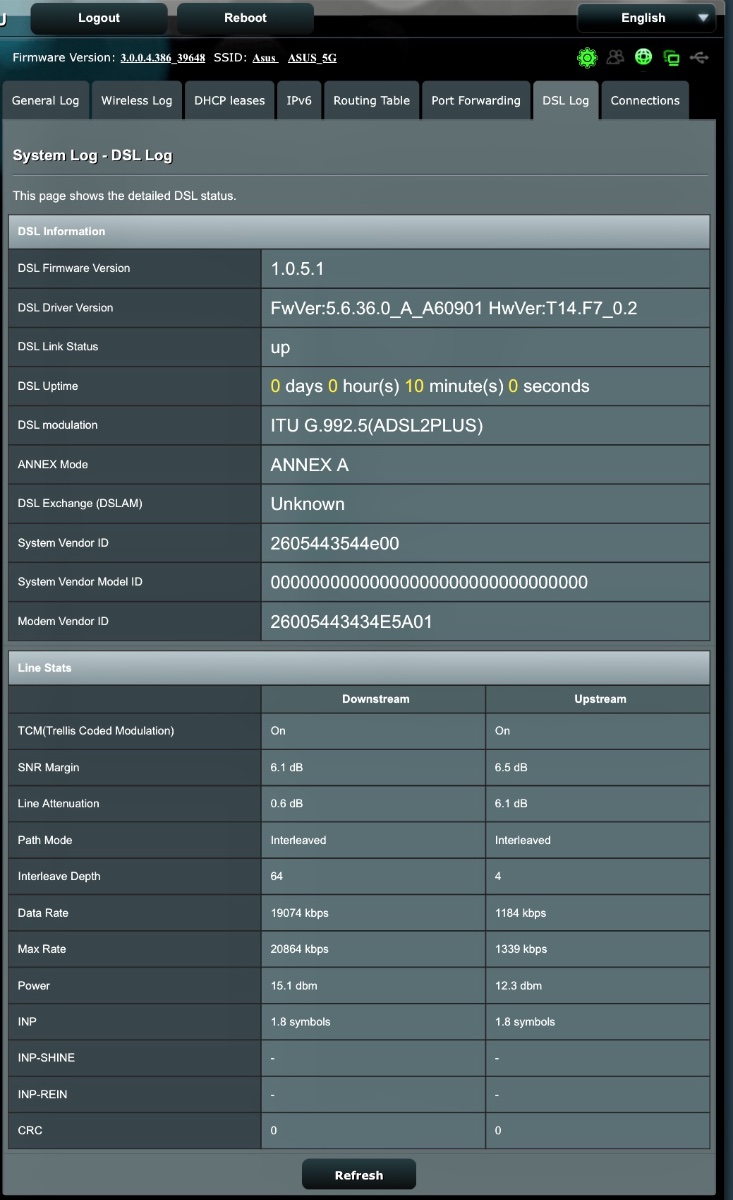
Task: Select the DSL Log tab
Action: (565, 101)
